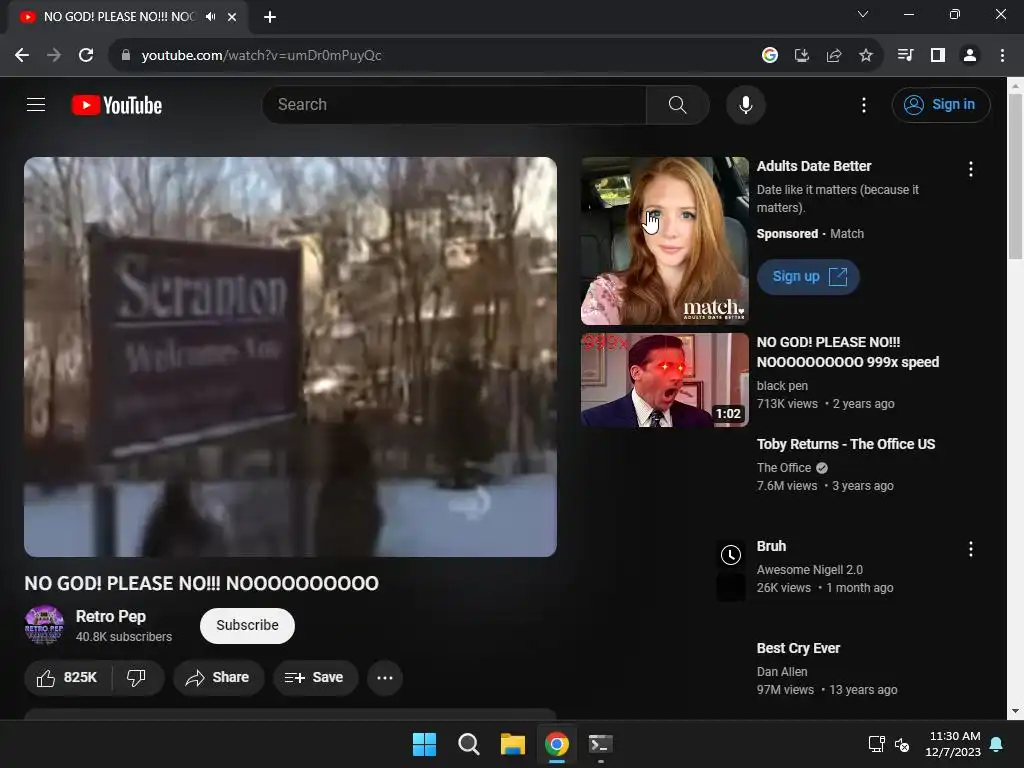1024x768 pixels.
Task: Go forward in browser history
Action: tap(54, 56)
